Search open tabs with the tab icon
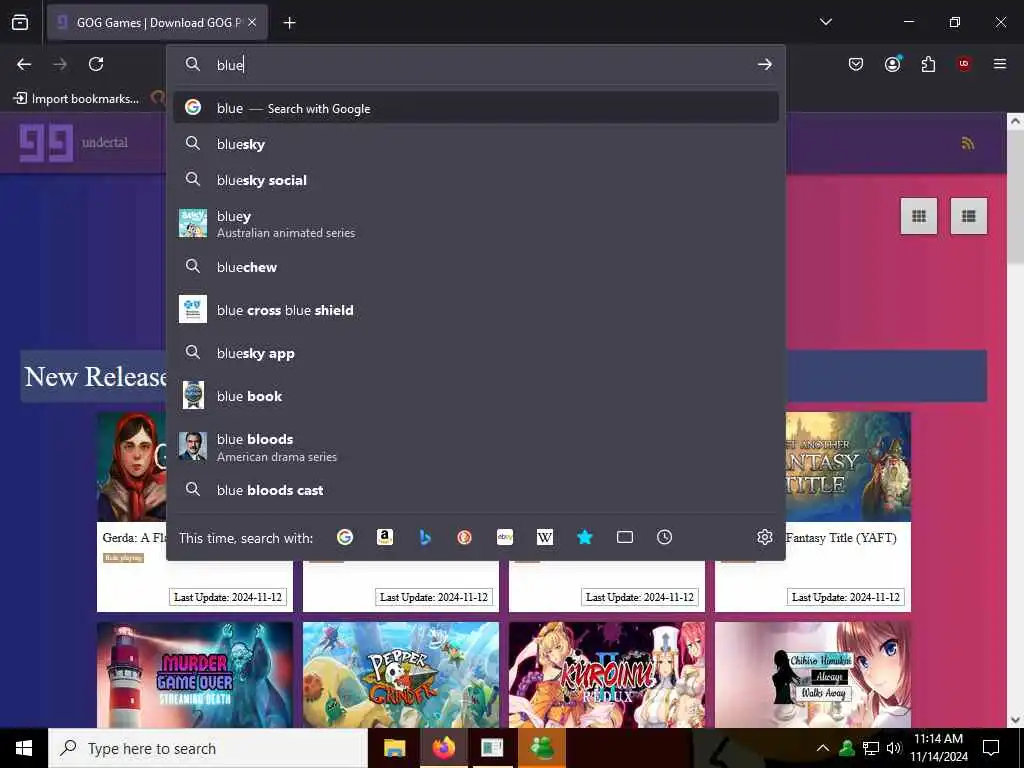This screenshot has width=1024, height=768. click(624, 537)
